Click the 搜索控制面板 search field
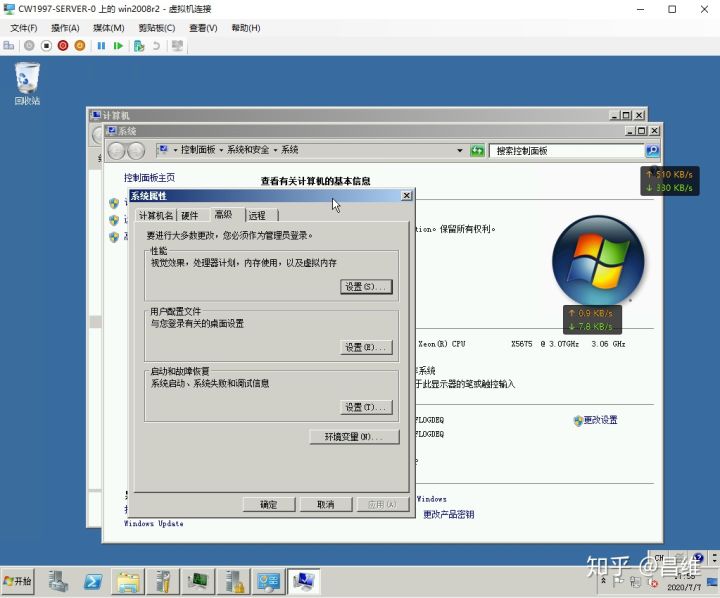 point(566,151)
